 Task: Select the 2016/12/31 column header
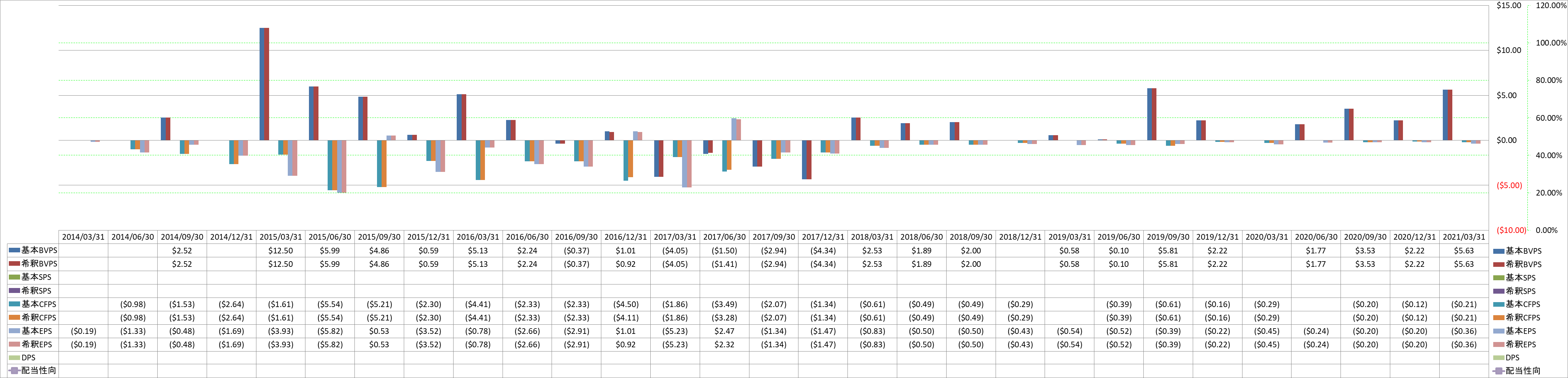click(626, 237)
